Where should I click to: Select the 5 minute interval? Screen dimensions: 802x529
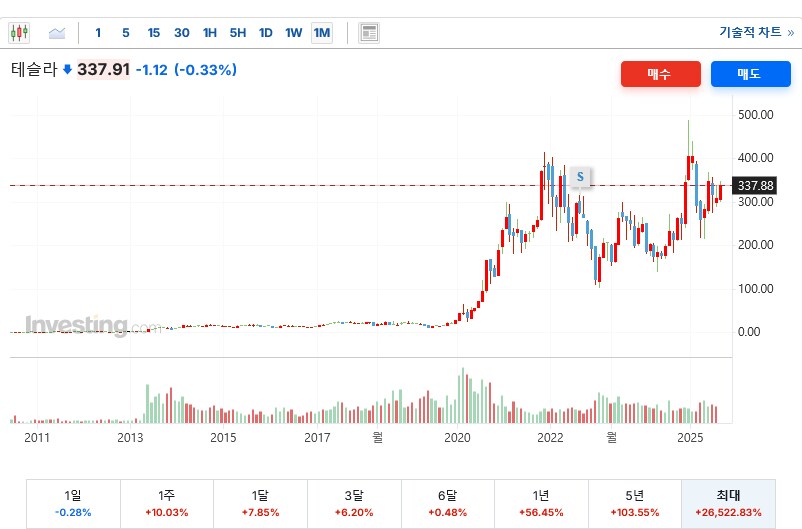coord(125,33)
